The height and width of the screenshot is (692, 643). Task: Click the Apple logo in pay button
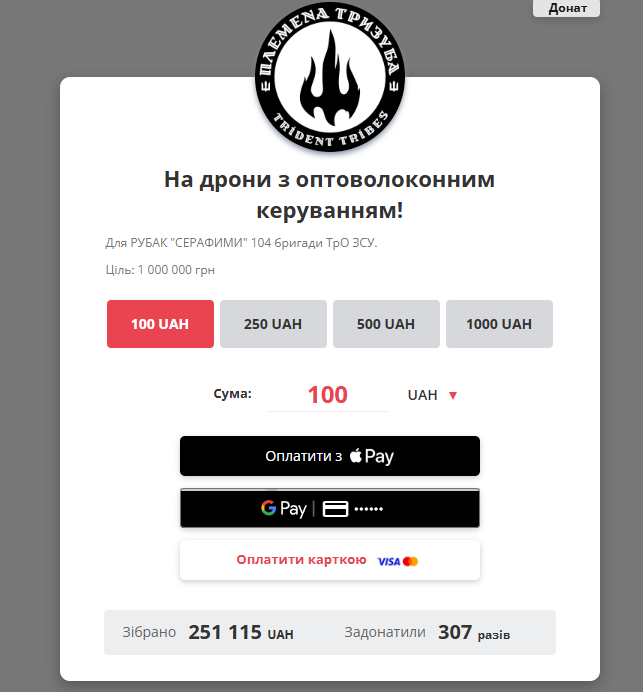356,455
